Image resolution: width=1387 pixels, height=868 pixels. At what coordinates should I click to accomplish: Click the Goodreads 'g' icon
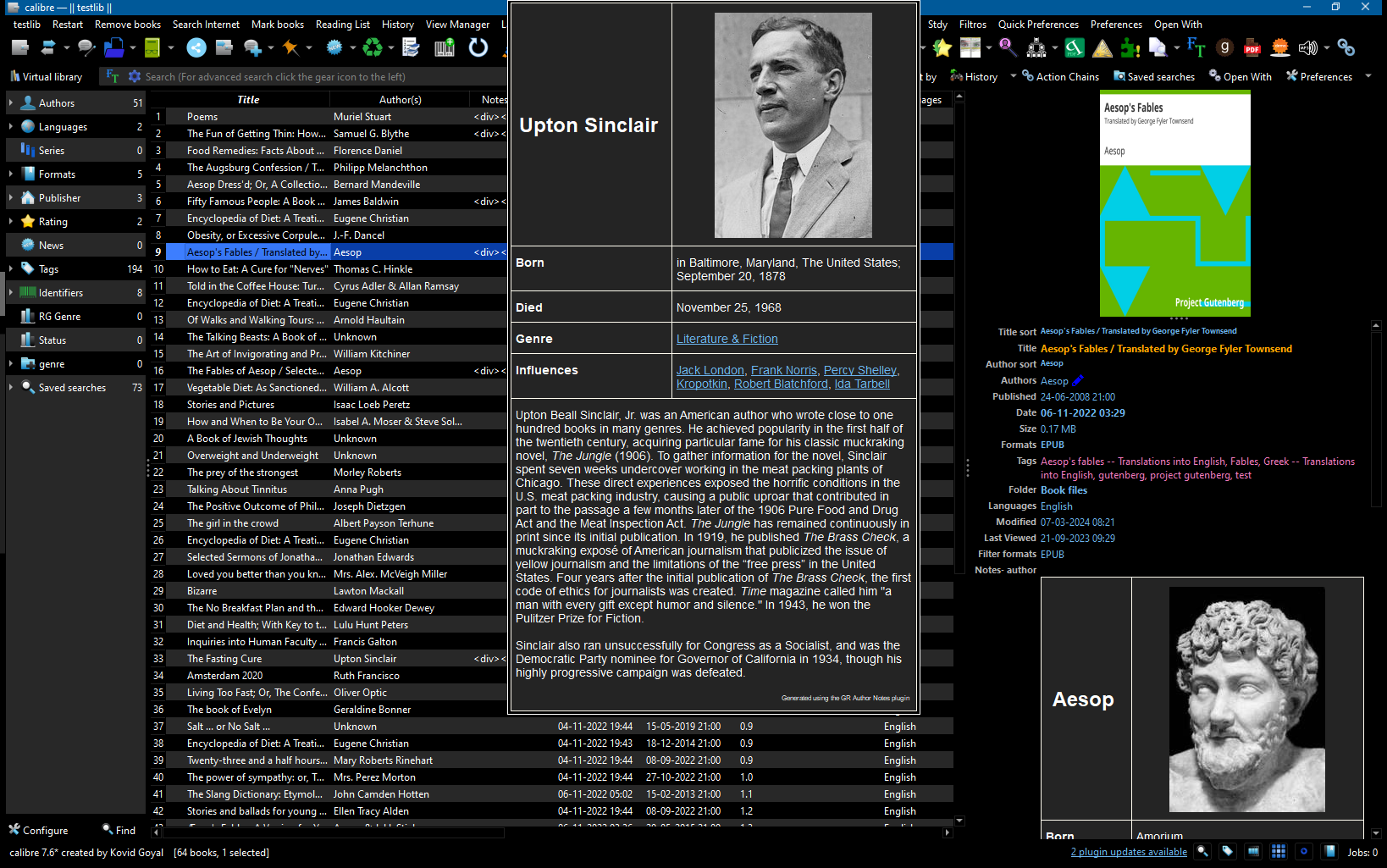coord(1224,48)
